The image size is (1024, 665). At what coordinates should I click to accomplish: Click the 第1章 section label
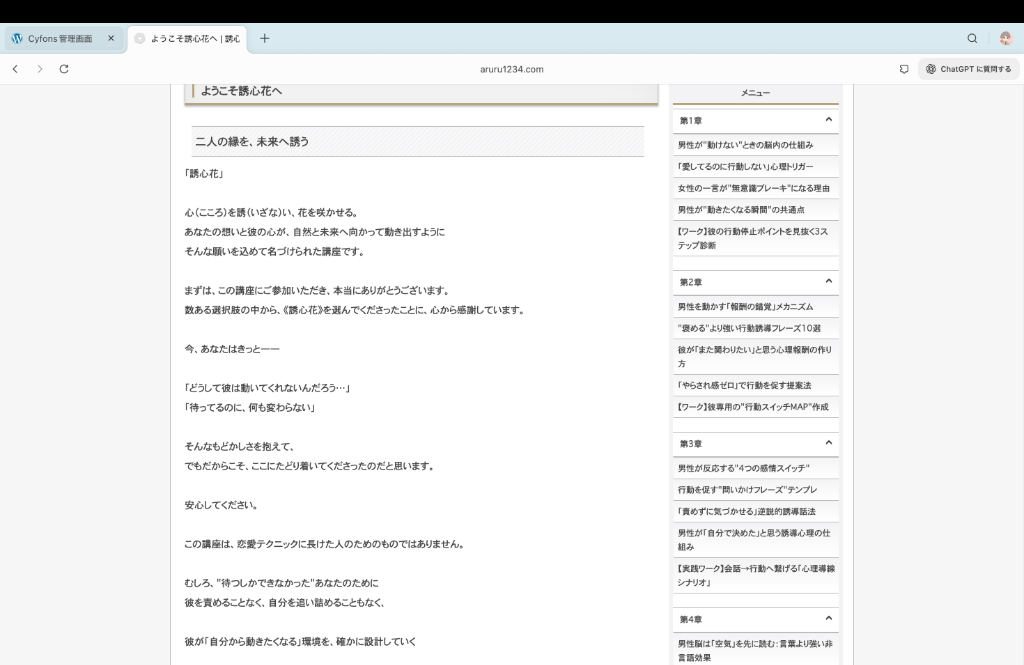click(x=690, y=121)
